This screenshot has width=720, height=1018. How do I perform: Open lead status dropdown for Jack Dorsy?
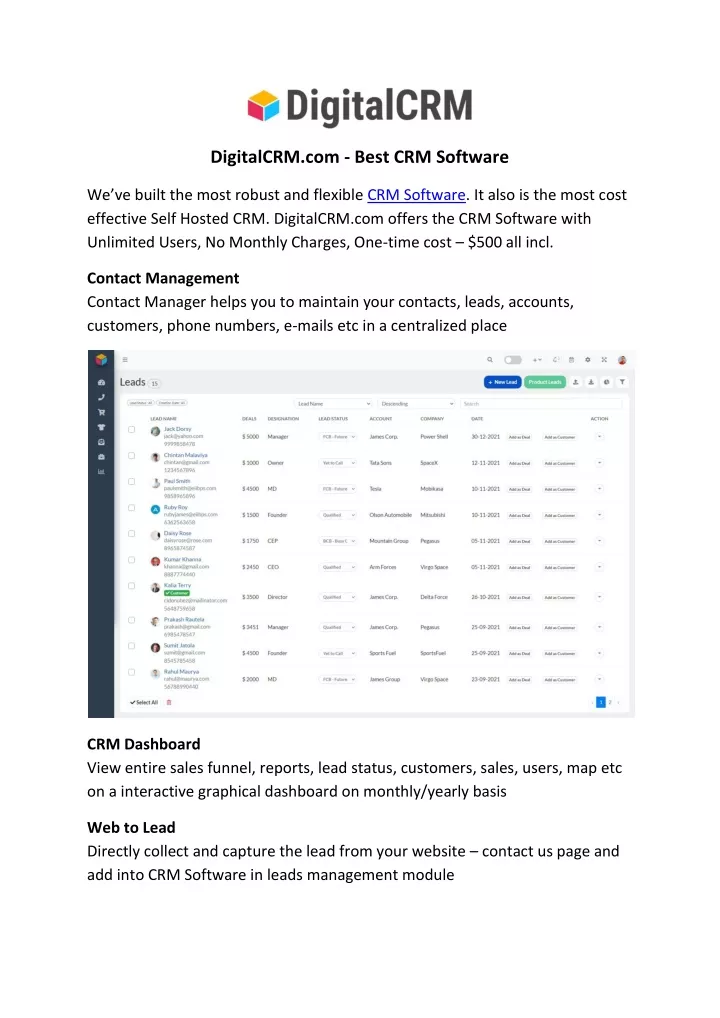click(338, 437)
